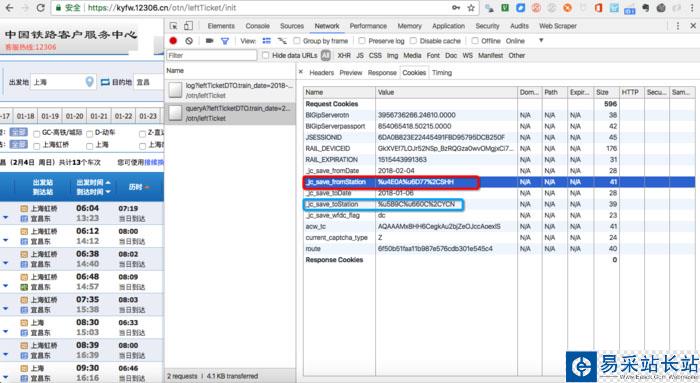This screenshot has height=383, width=700.
Task: Close the DevTools panel
Action: click(x=693, y=26)
